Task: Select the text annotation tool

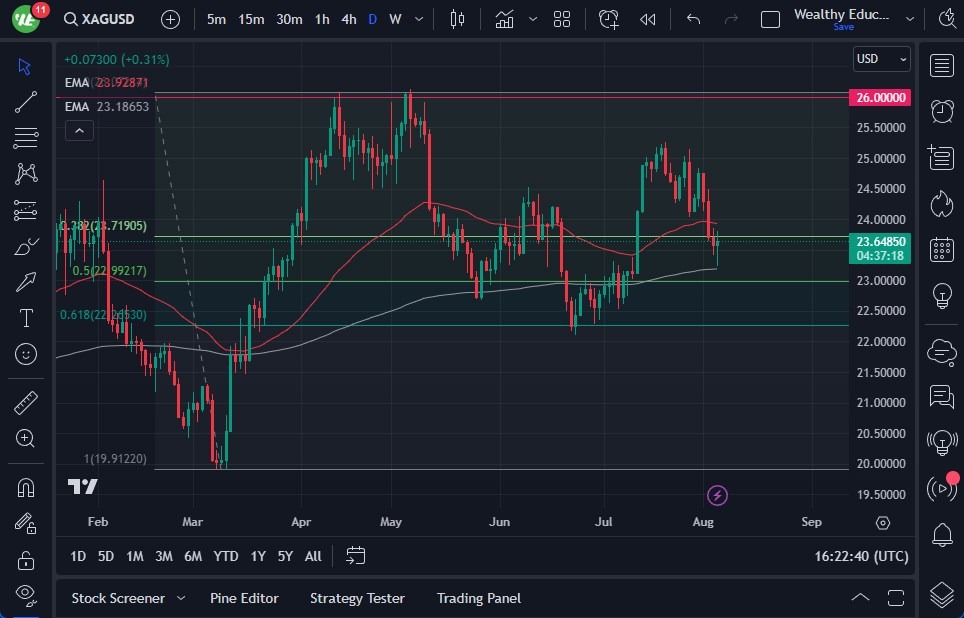Action: tap(26, 318)
